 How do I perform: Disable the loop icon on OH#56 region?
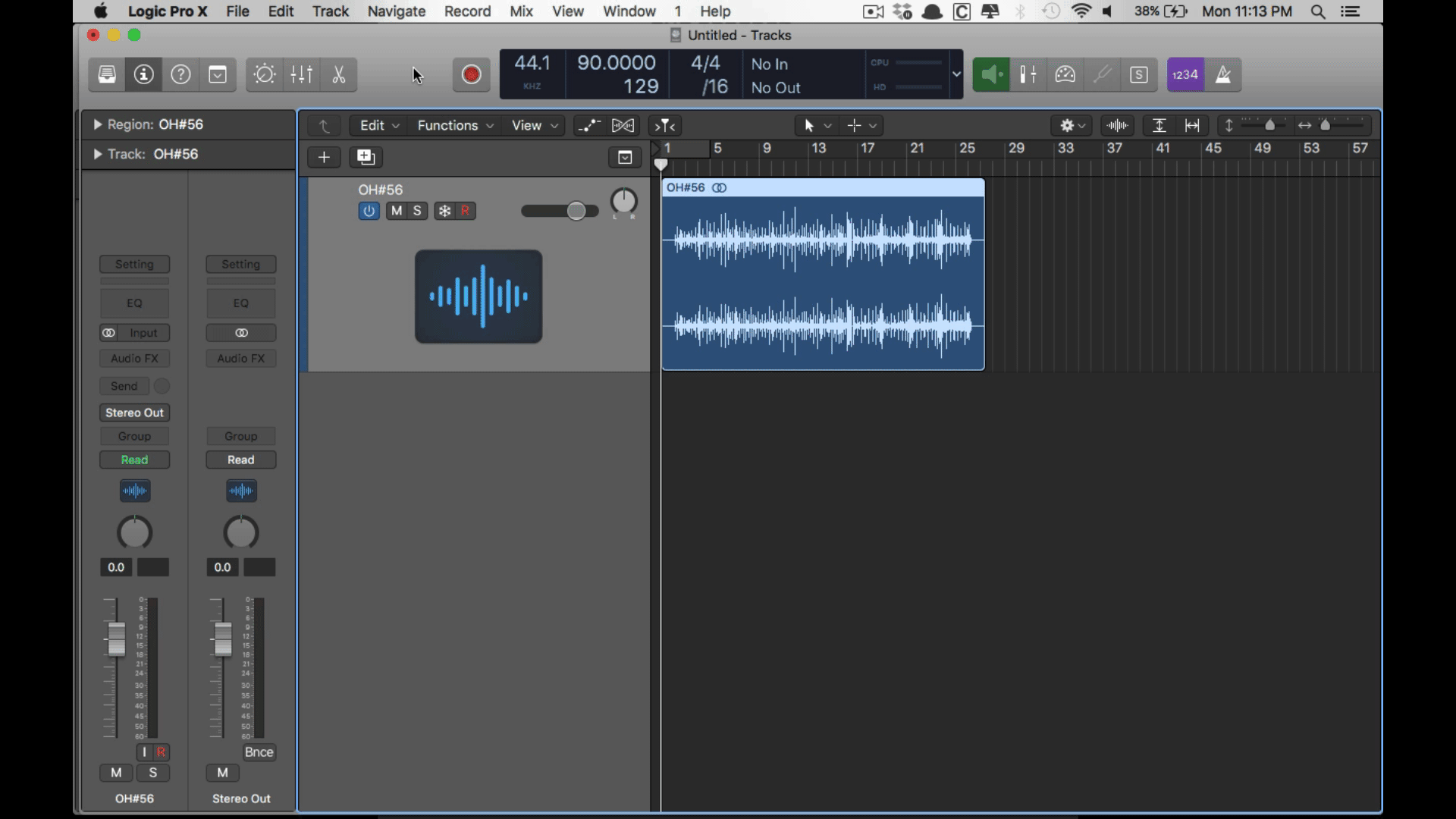click(720, 188)
